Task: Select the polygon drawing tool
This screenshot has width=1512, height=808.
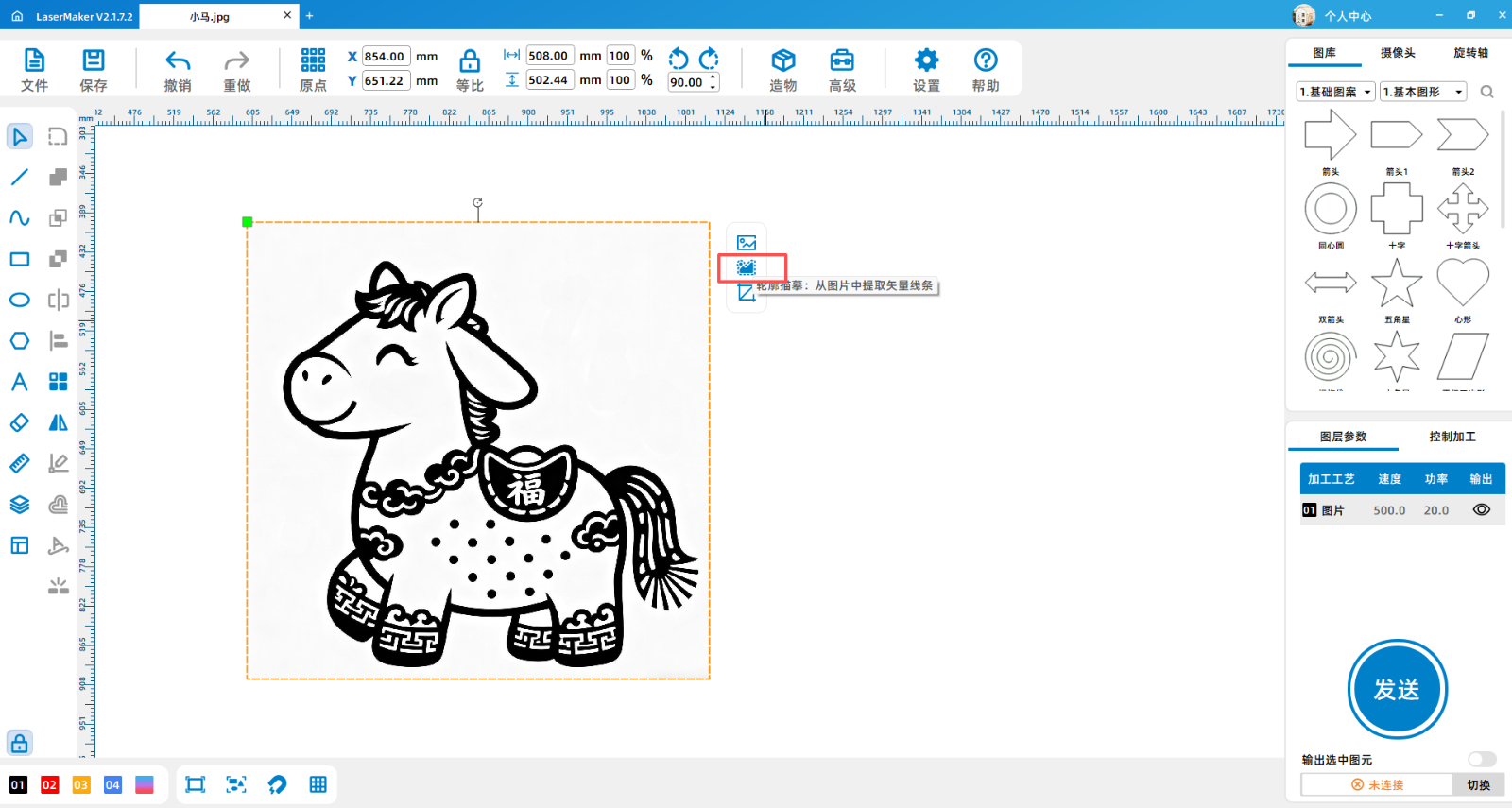Action: coord(19,341)
